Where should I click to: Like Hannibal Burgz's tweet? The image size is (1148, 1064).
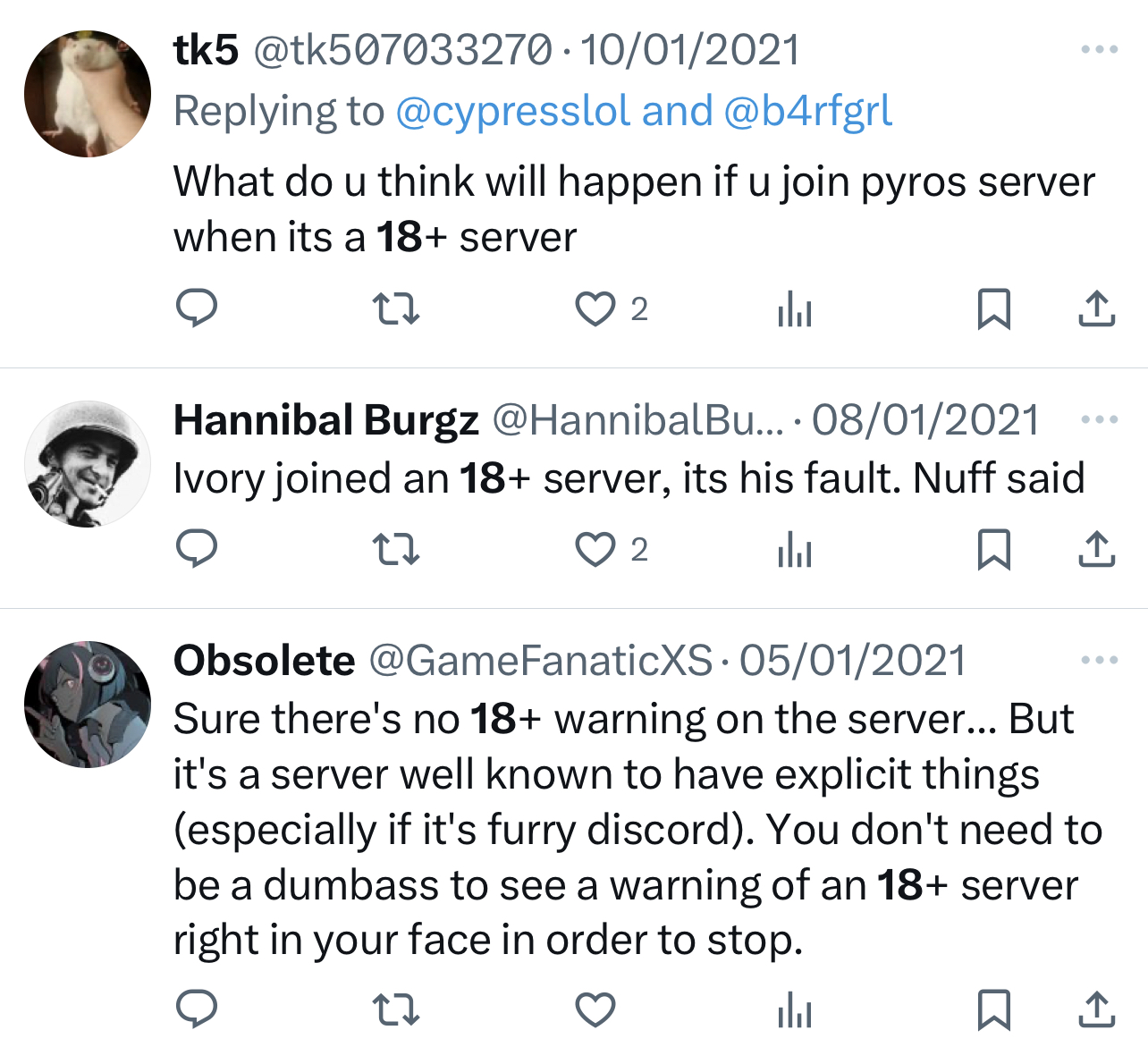(x=595, y=549)
